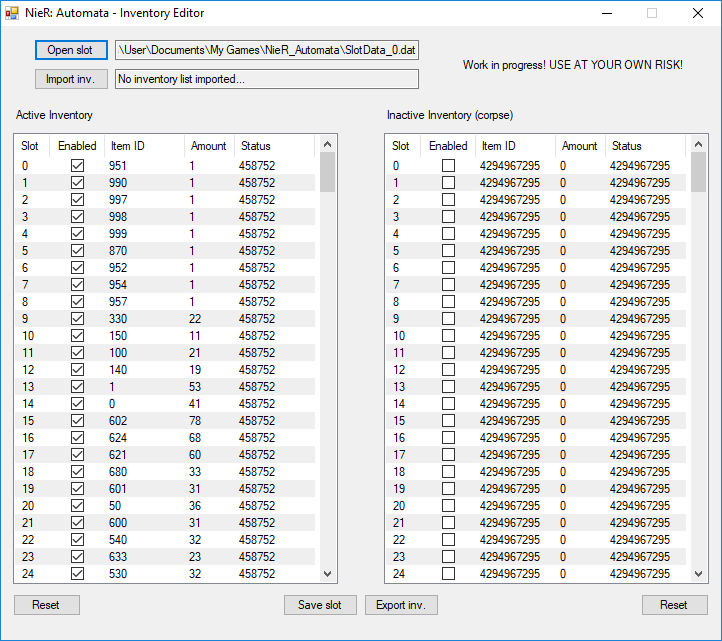The width and height of the screenshot is (722, 641).
Task: Click Active Inventory scrollbar down arrow
Action: [327, 574]
